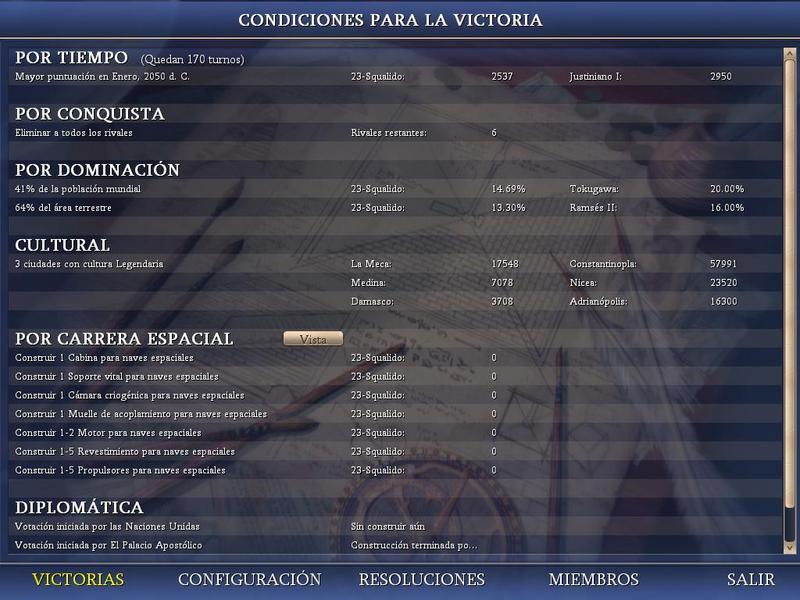Click the Palacio Apostólico vote row
The height and width of the screenshot is (600, 800).
[x=109, y=545]
